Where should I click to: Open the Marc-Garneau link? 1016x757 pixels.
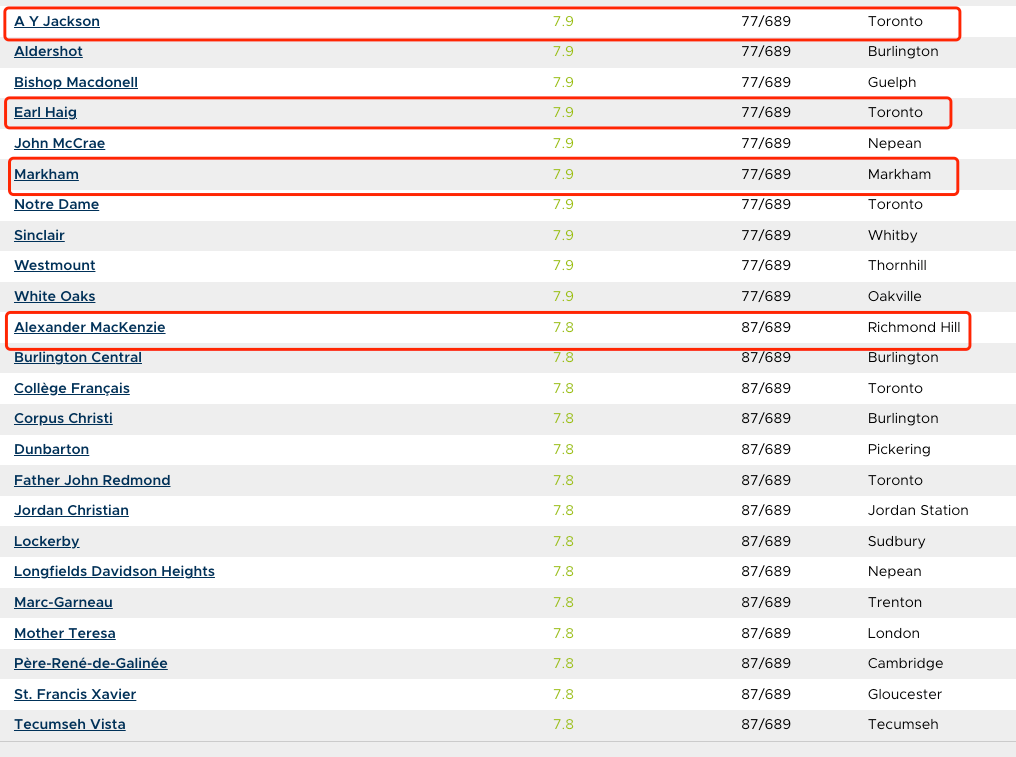click(64, 602)
